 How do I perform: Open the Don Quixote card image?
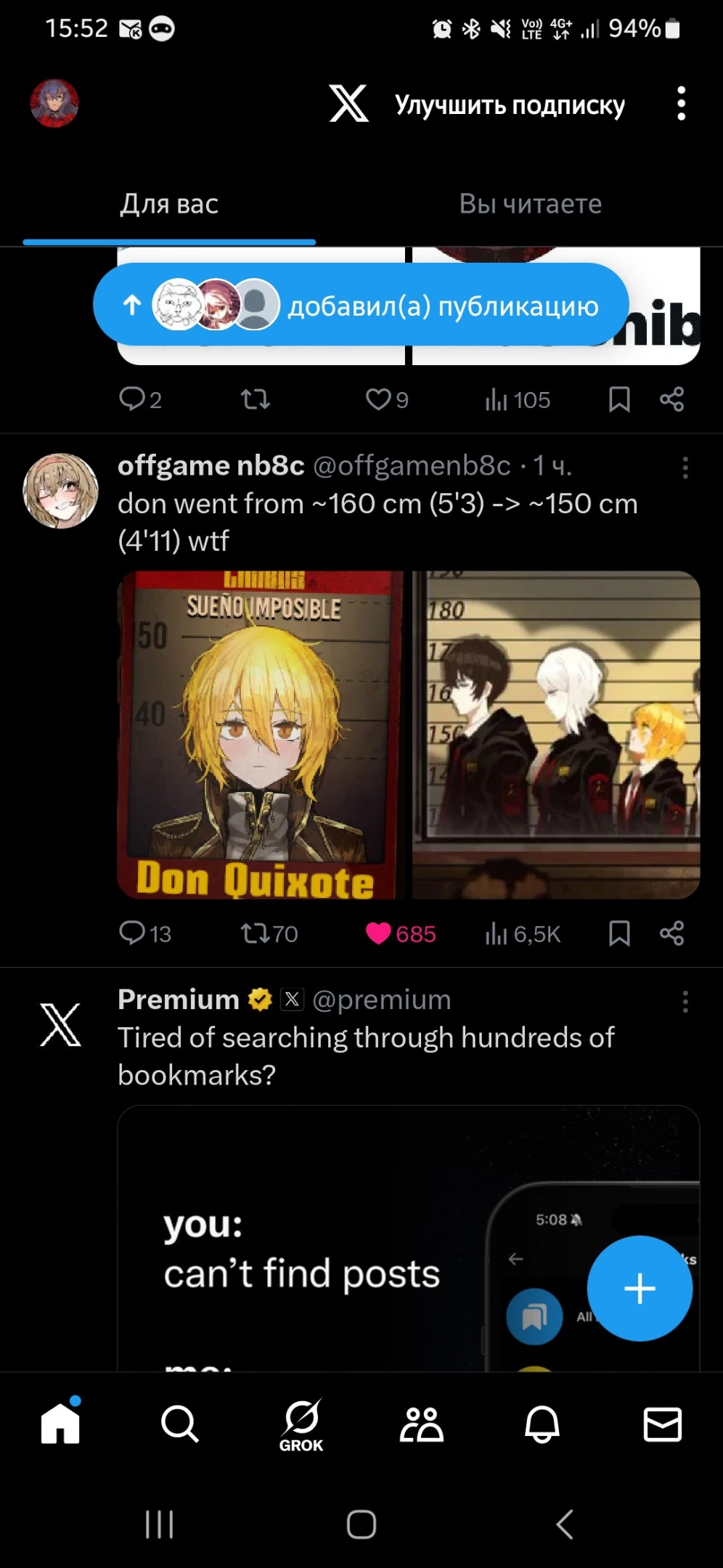261,735
